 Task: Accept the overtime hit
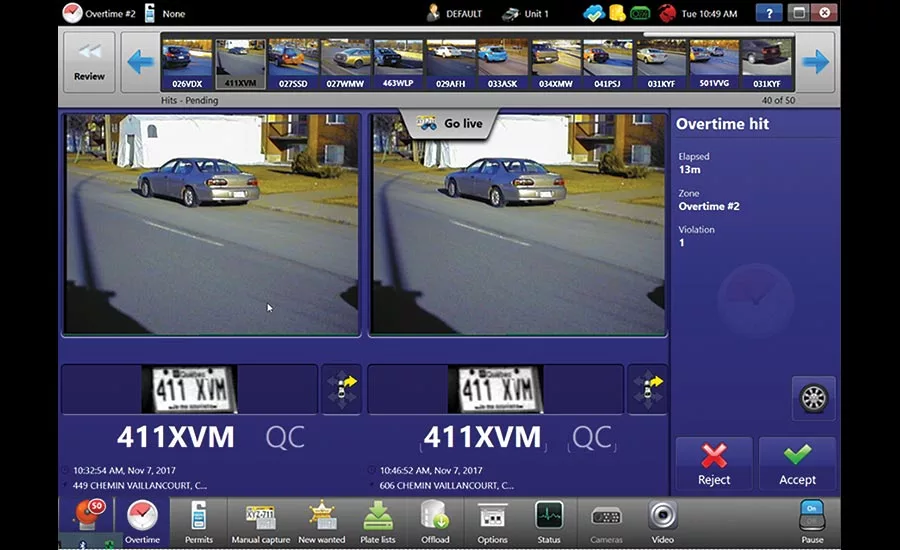coord(797,464)
